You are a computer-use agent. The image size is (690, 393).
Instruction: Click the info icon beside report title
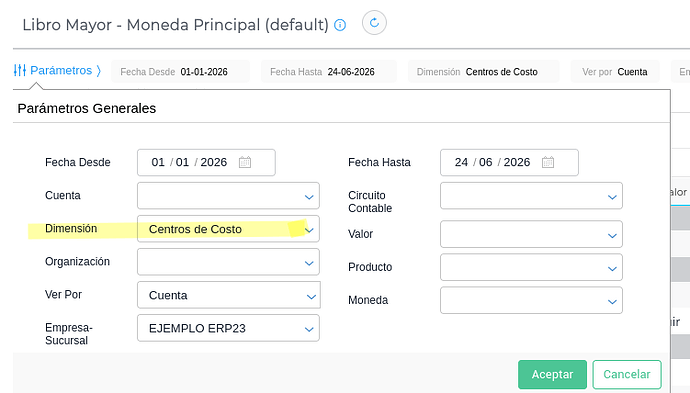coord(340,25)
